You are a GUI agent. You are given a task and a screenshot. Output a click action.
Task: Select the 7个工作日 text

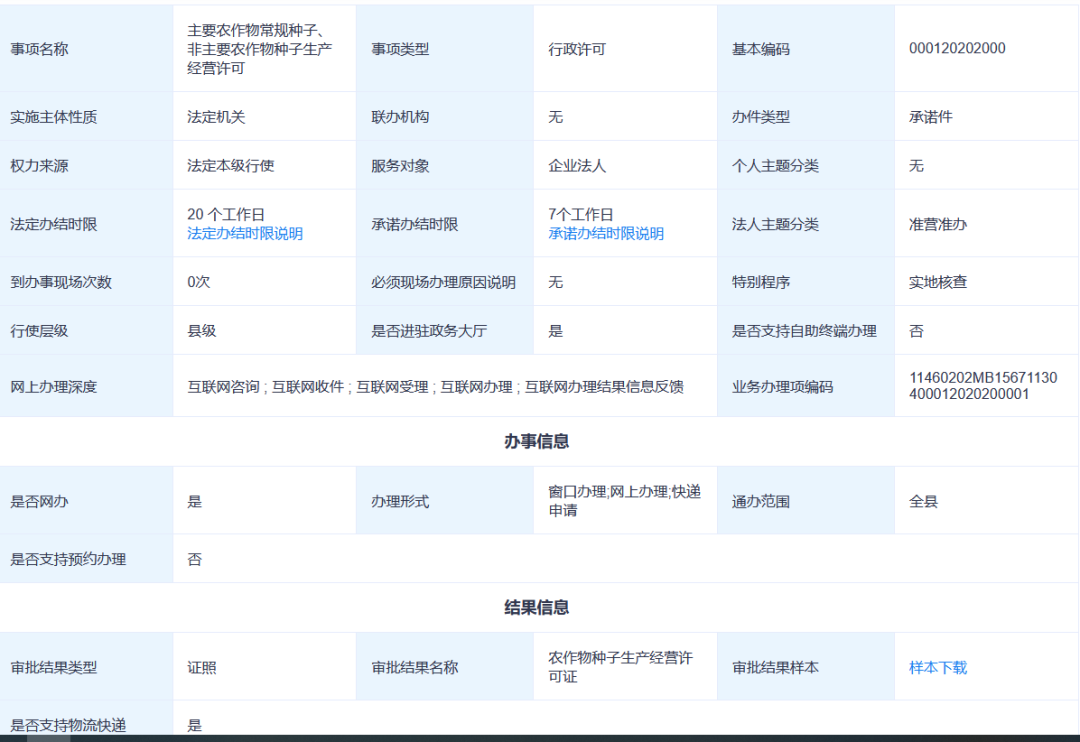581,214
